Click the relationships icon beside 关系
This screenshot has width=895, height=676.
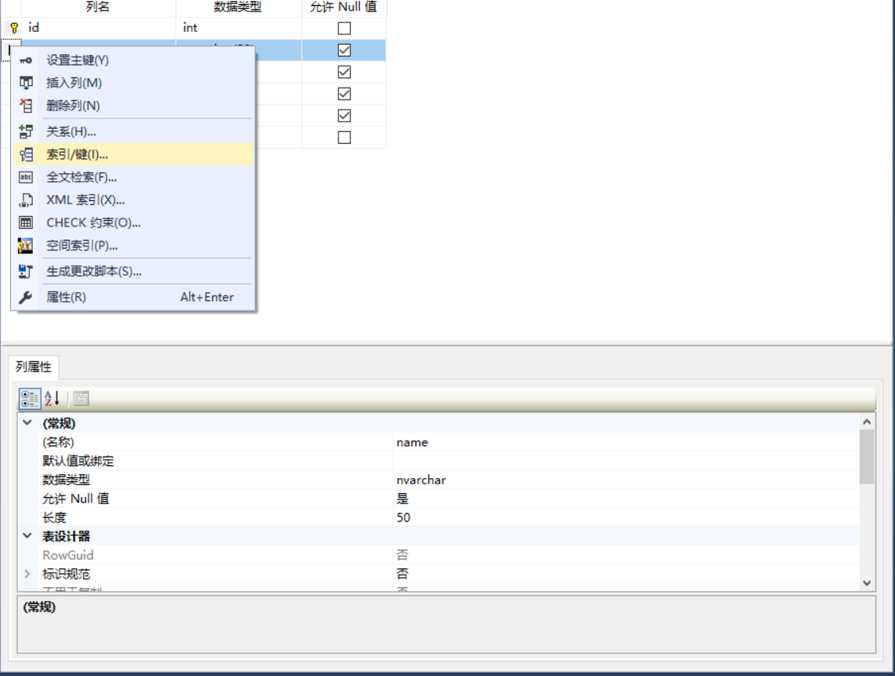(x=26, y=131)
